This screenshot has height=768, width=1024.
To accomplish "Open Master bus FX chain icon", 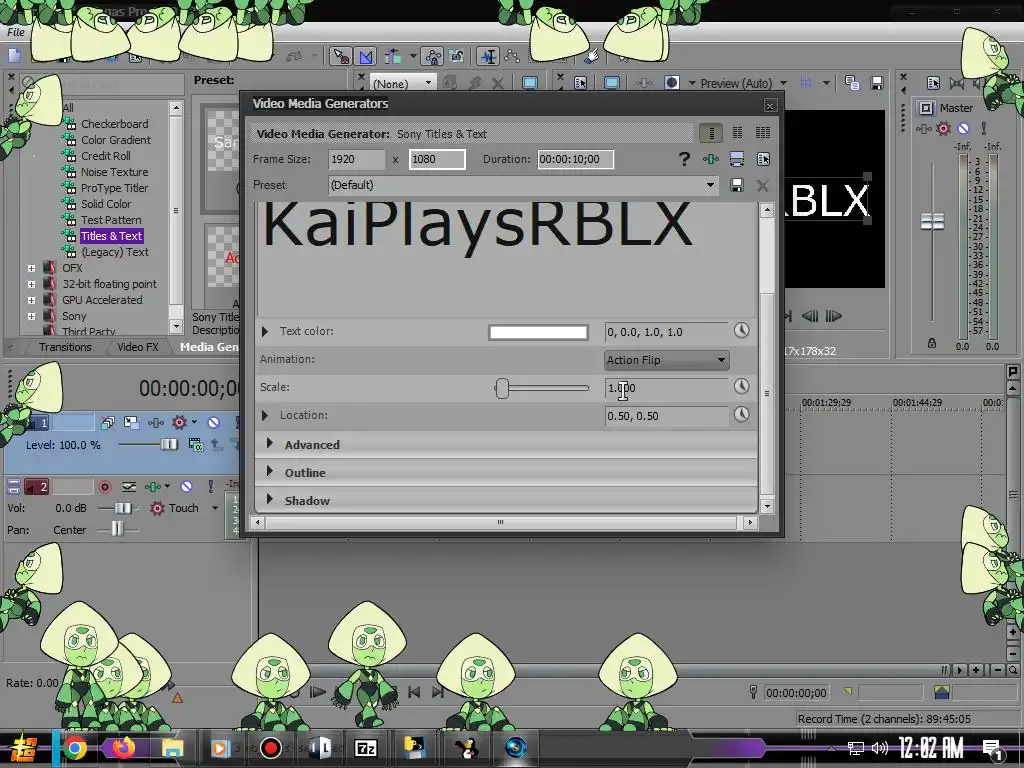I will click(923, 129).
